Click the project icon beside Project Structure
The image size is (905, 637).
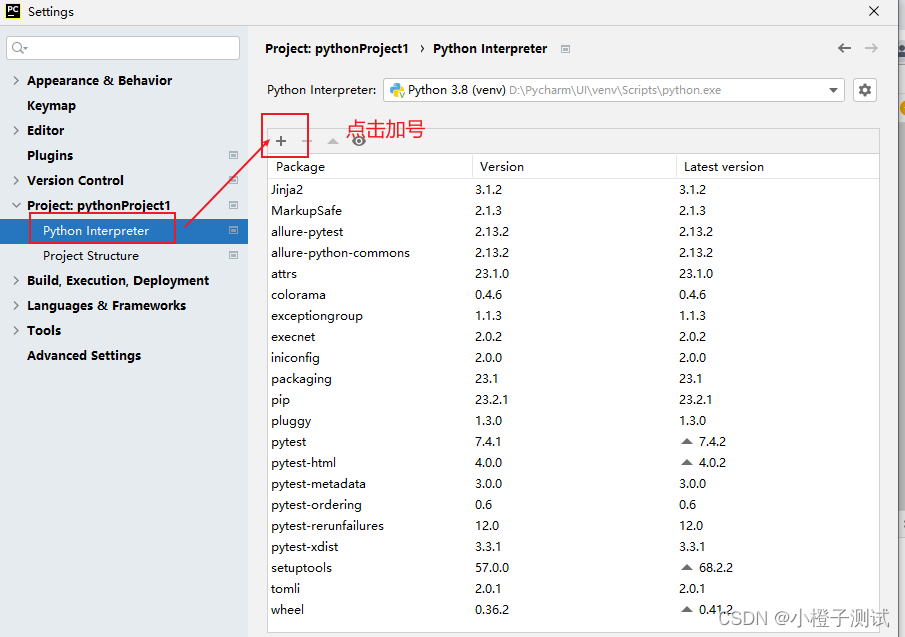[x=234, y=255]
